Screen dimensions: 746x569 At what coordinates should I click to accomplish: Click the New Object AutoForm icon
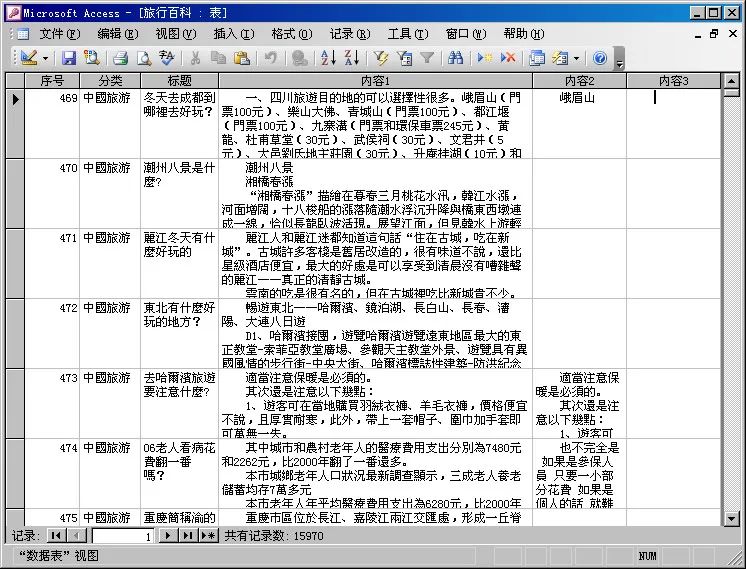[560, 58]
